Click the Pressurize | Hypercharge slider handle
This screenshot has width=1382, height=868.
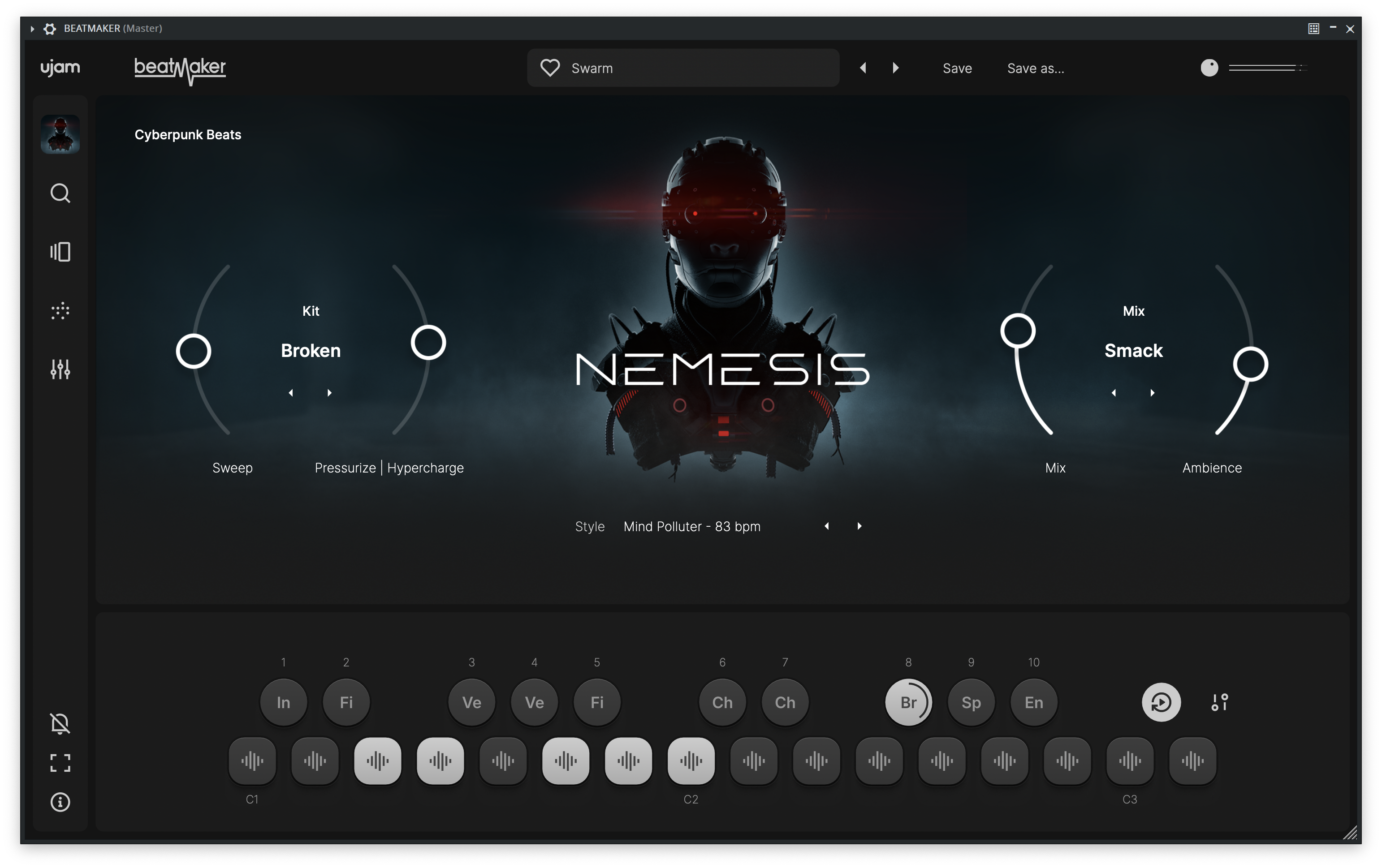428,343
